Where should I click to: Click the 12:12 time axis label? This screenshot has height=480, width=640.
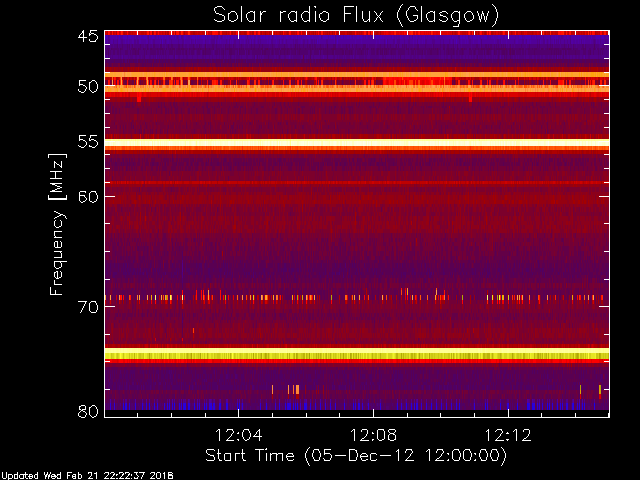click(508, 435)
